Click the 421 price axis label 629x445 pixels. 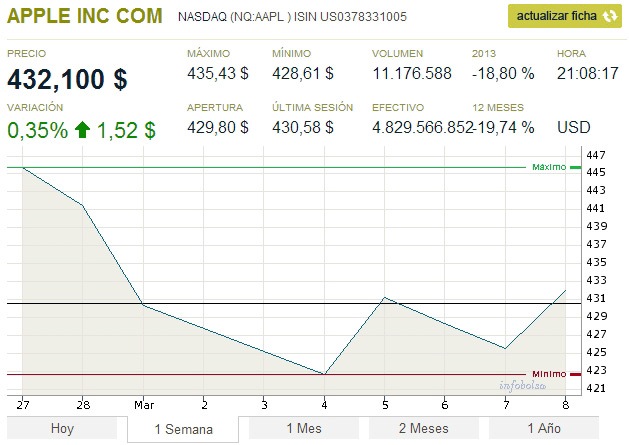[x=596, y=388]
